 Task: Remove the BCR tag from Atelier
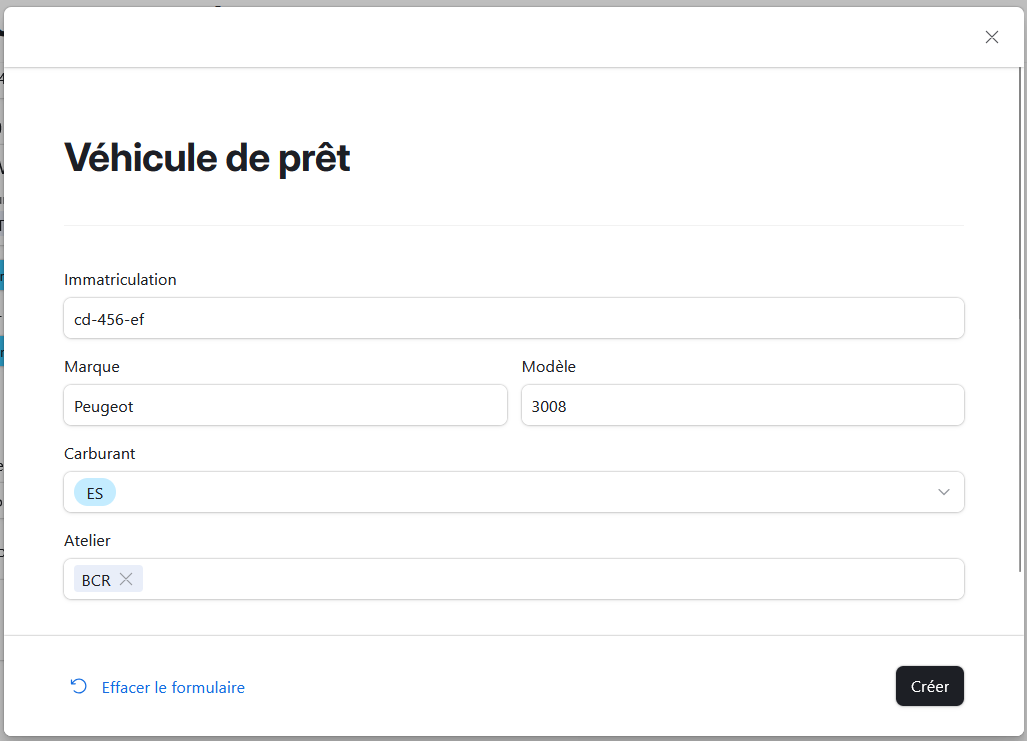[x=126, y=579]
